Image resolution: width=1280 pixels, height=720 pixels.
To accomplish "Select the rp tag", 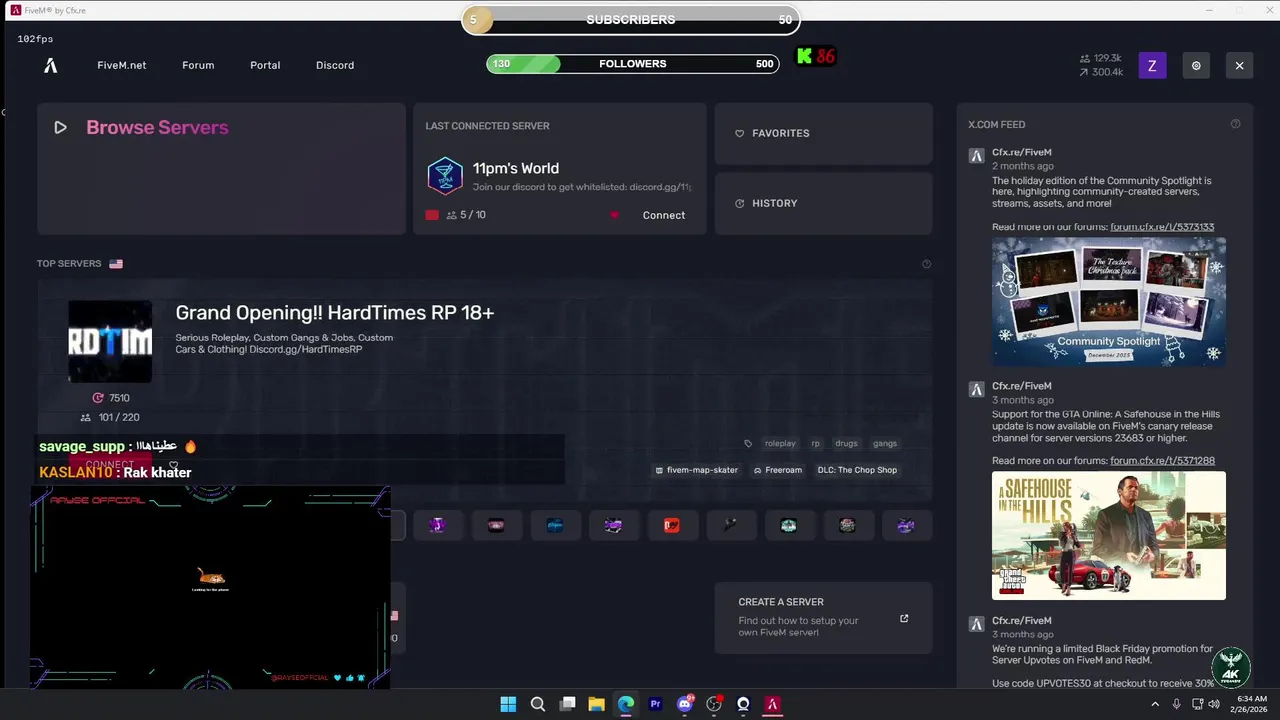I will (x=815, y=443).
